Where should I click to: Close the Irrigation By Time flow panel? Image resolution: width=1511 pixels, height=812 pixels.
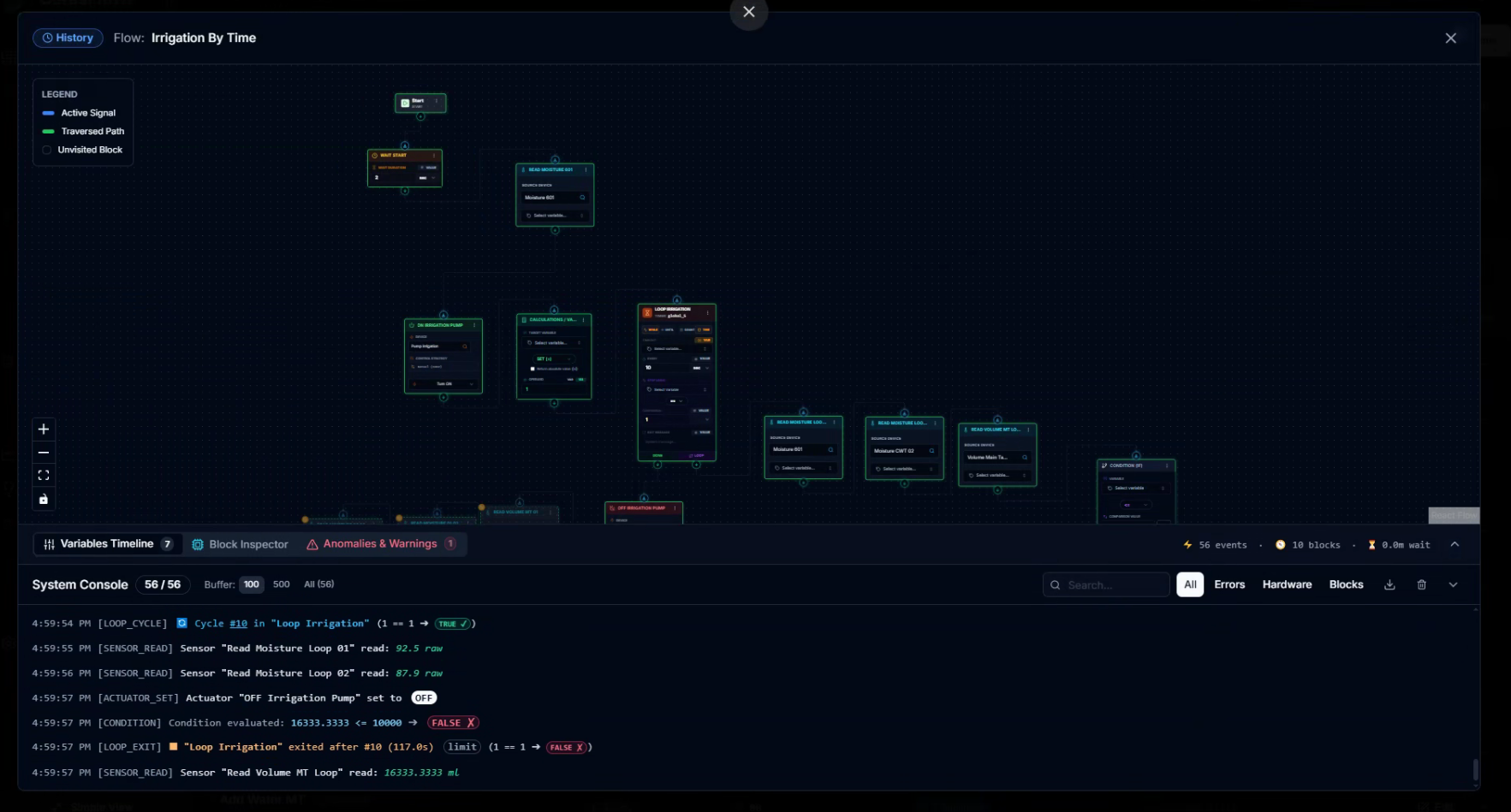pyautogui.click(x=1450, y=39)
